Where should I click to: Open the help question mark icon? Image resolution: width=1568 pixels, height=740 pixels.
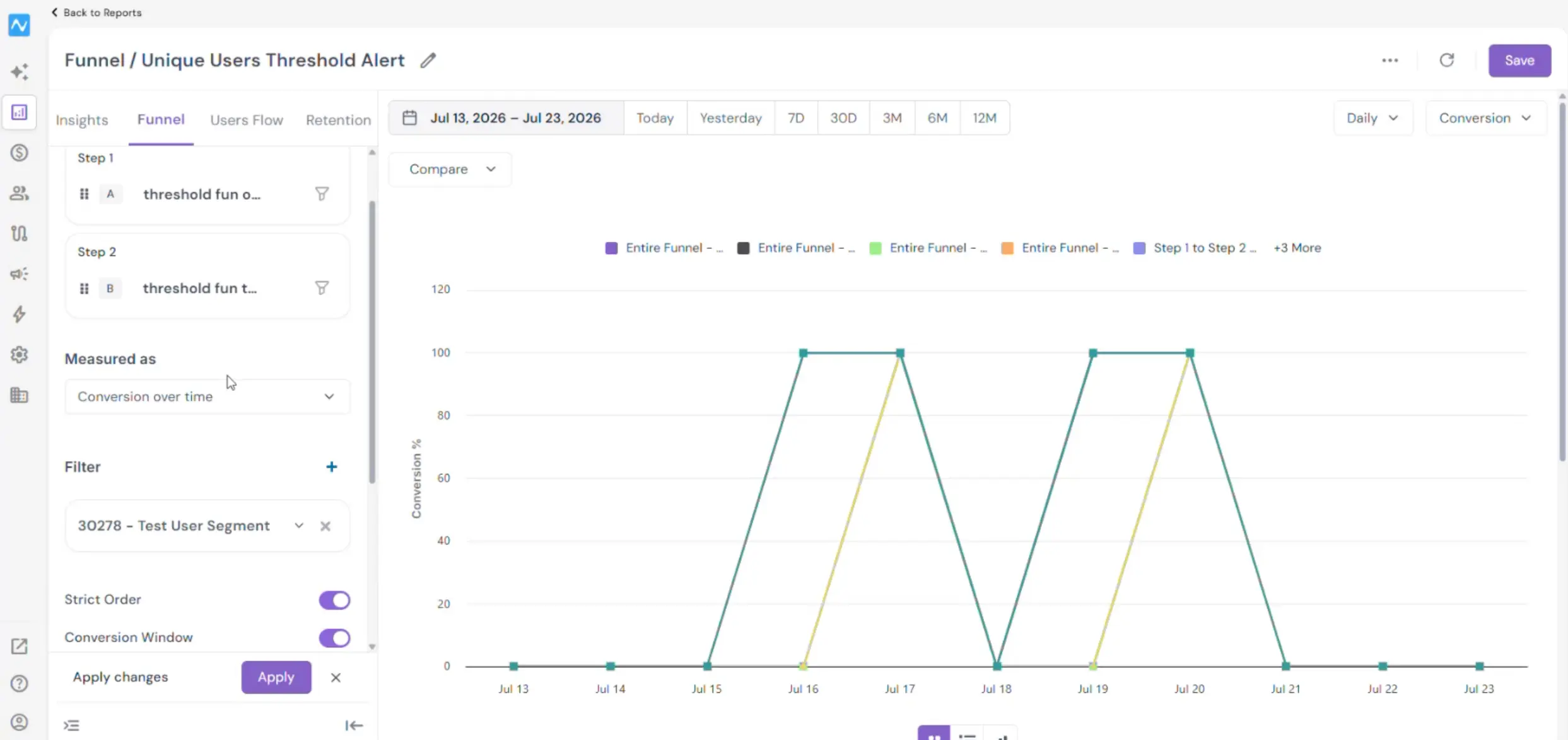pyautogui.click(x=19, y=683)
